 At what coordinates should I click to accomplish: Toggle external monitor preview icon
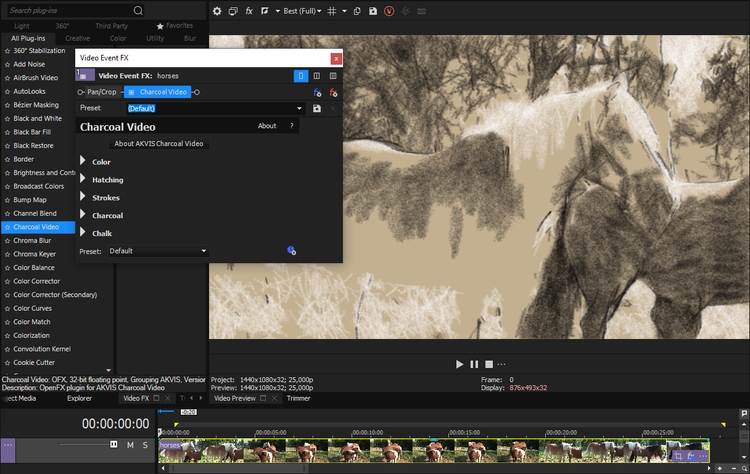(233, 11)
